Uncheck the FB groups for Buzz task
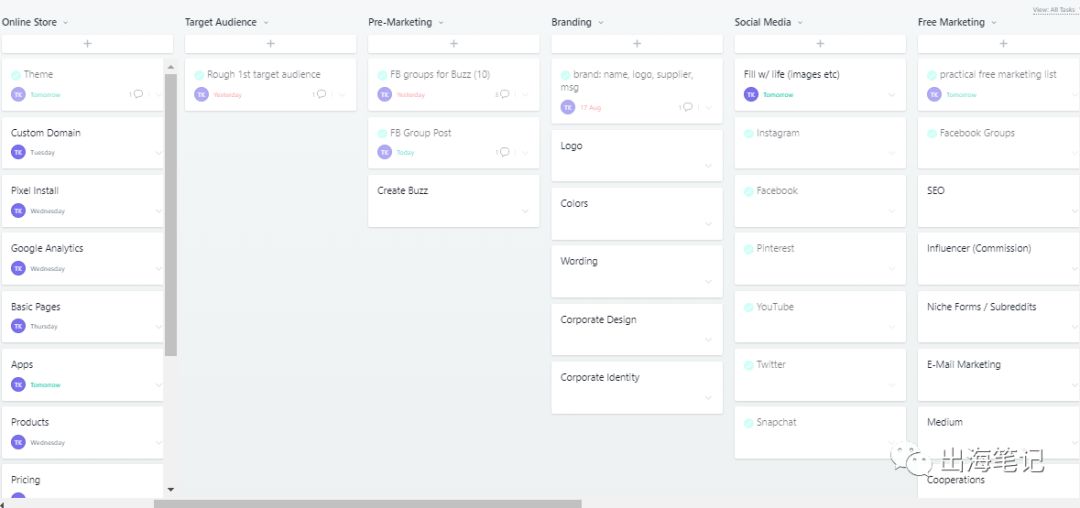Image resolution: width=1080 pixels, height=508 pixels. pyautogui.click(x=382, y=75)
